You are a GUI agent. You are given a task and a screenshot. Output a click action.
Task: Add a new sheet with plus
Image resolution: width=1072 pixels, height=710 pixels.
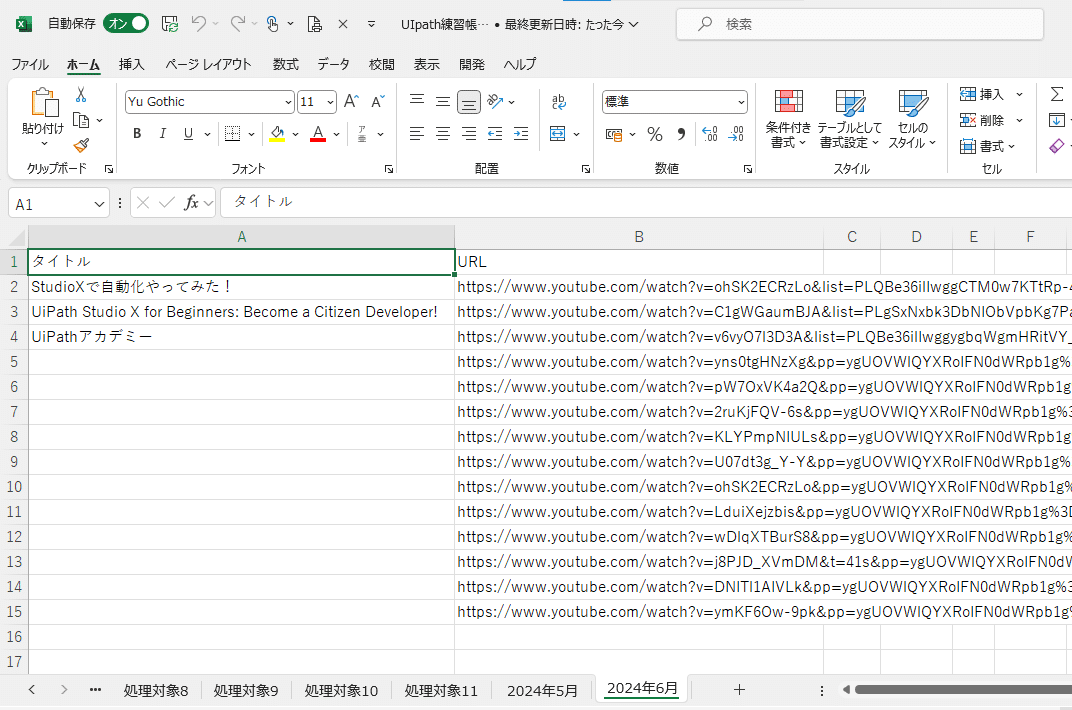tap(739, 690)
